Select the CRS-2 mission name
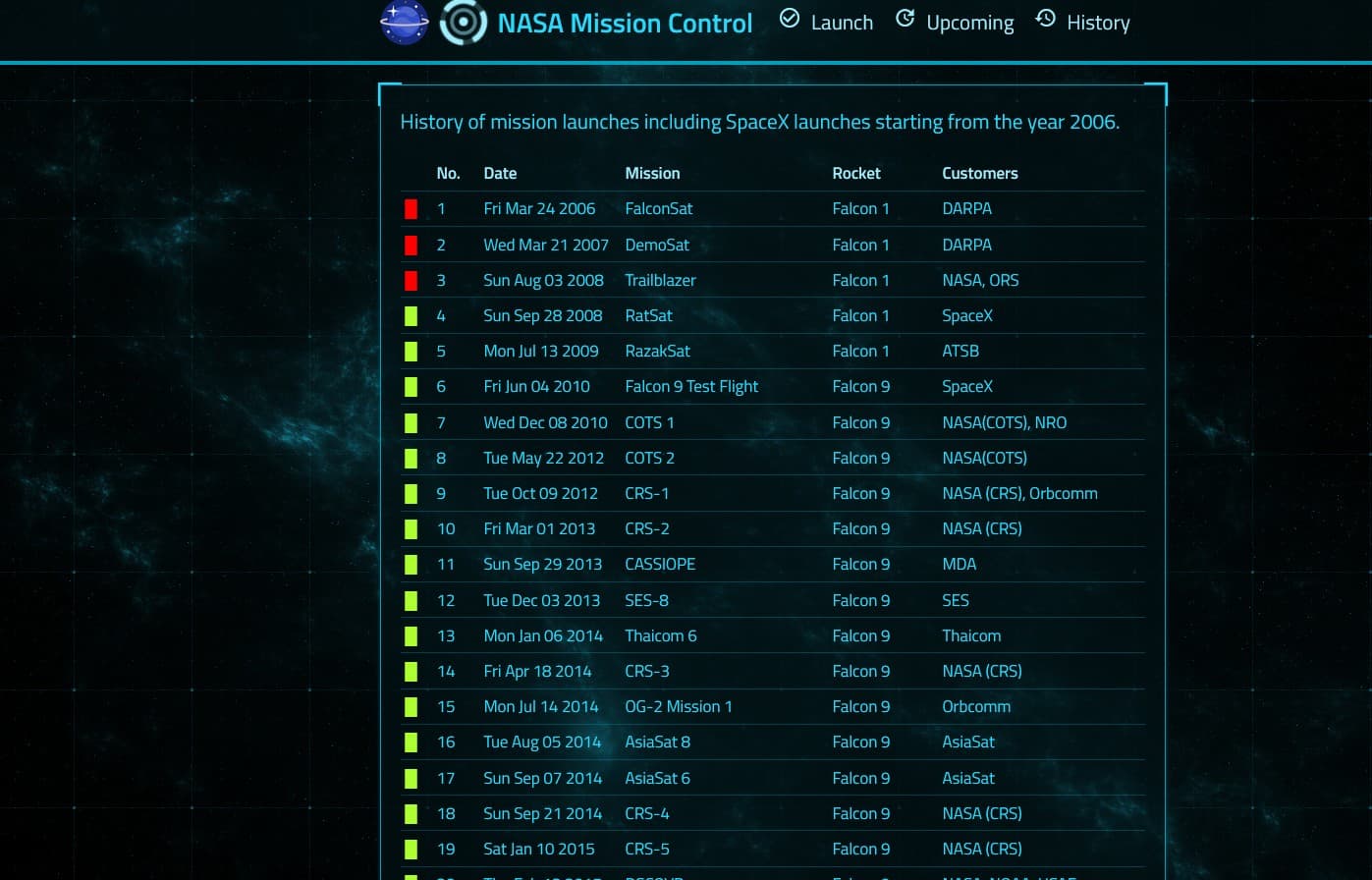Screen dimensions: 1372x880 [x=647, y=528]
